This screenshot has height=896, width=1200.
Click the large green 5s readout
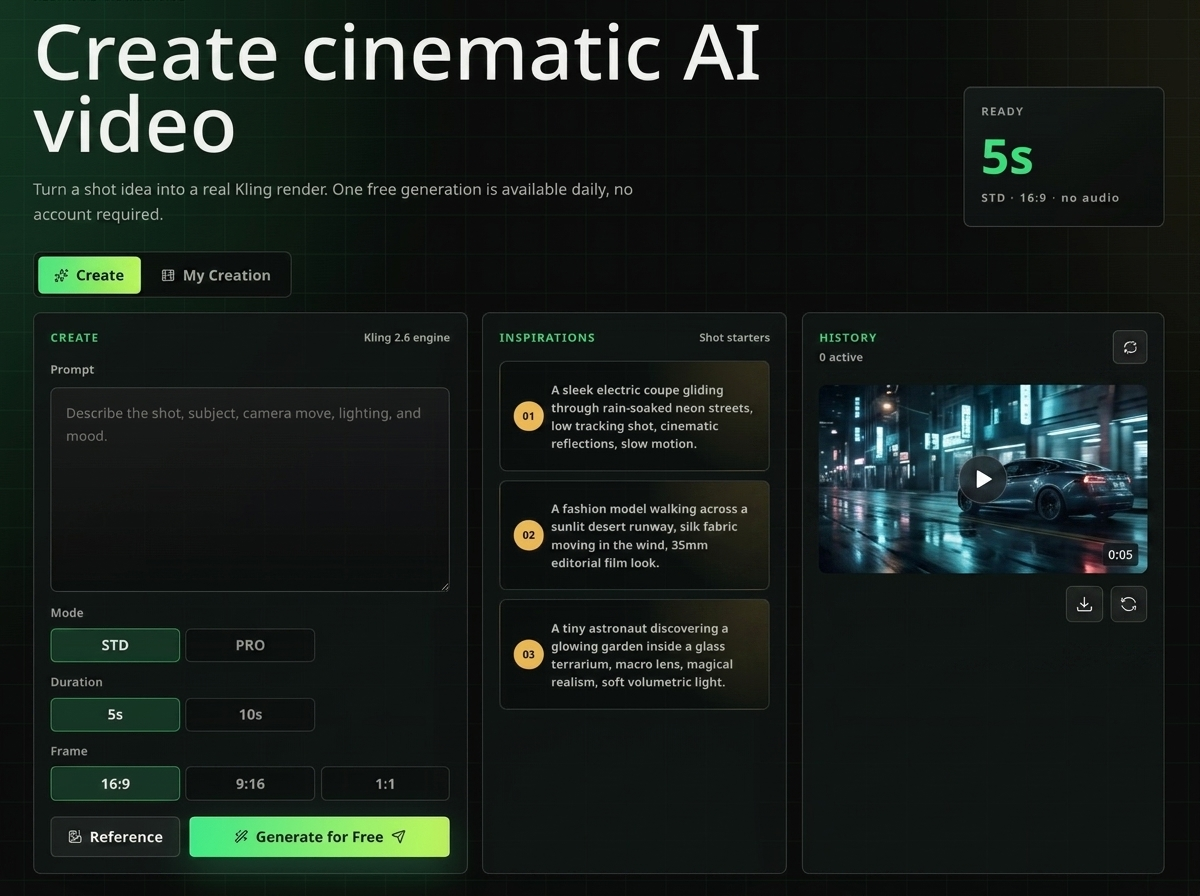point(1007,157)
